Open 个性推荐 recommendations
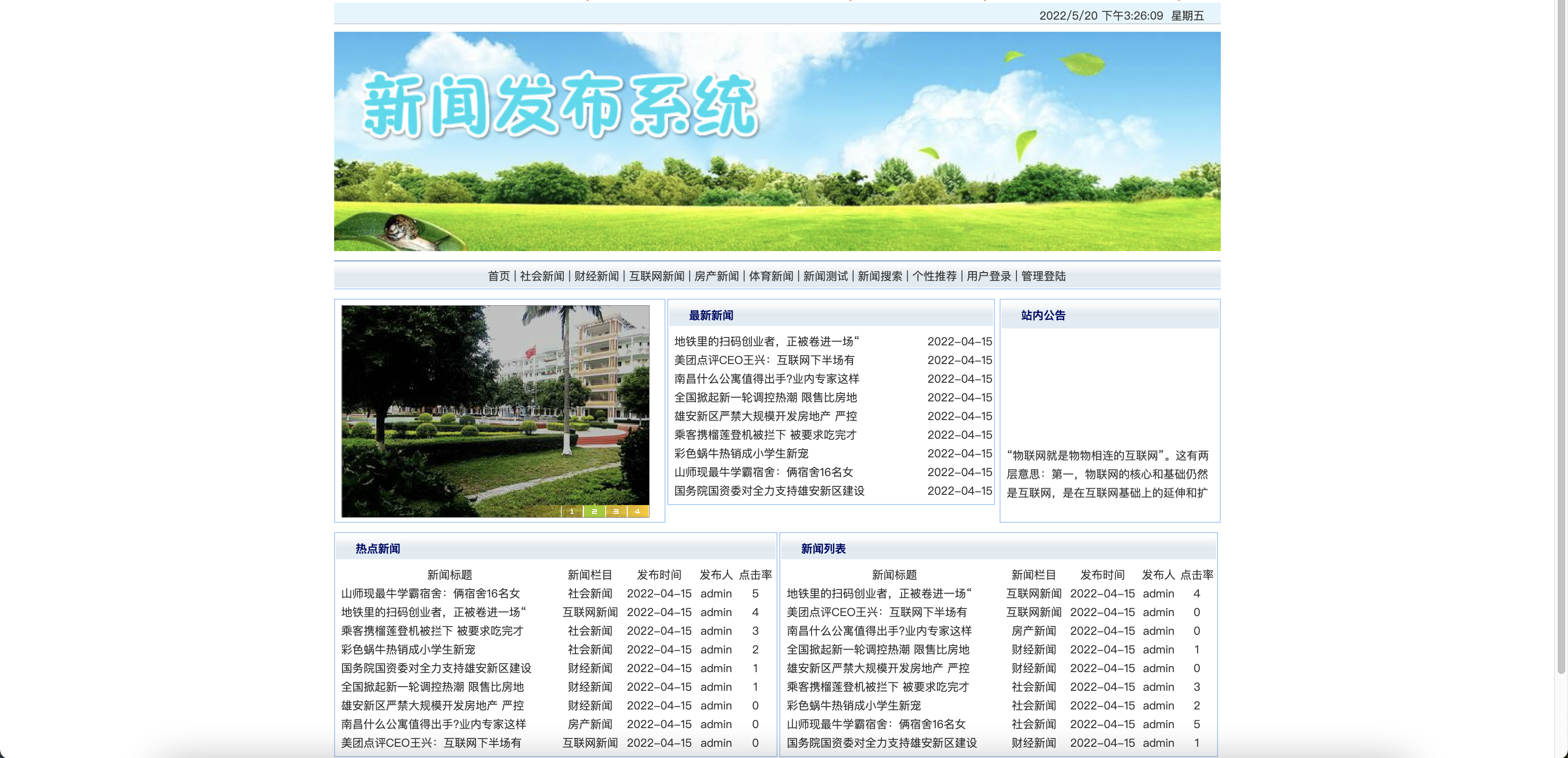 (x=934, y=276)
